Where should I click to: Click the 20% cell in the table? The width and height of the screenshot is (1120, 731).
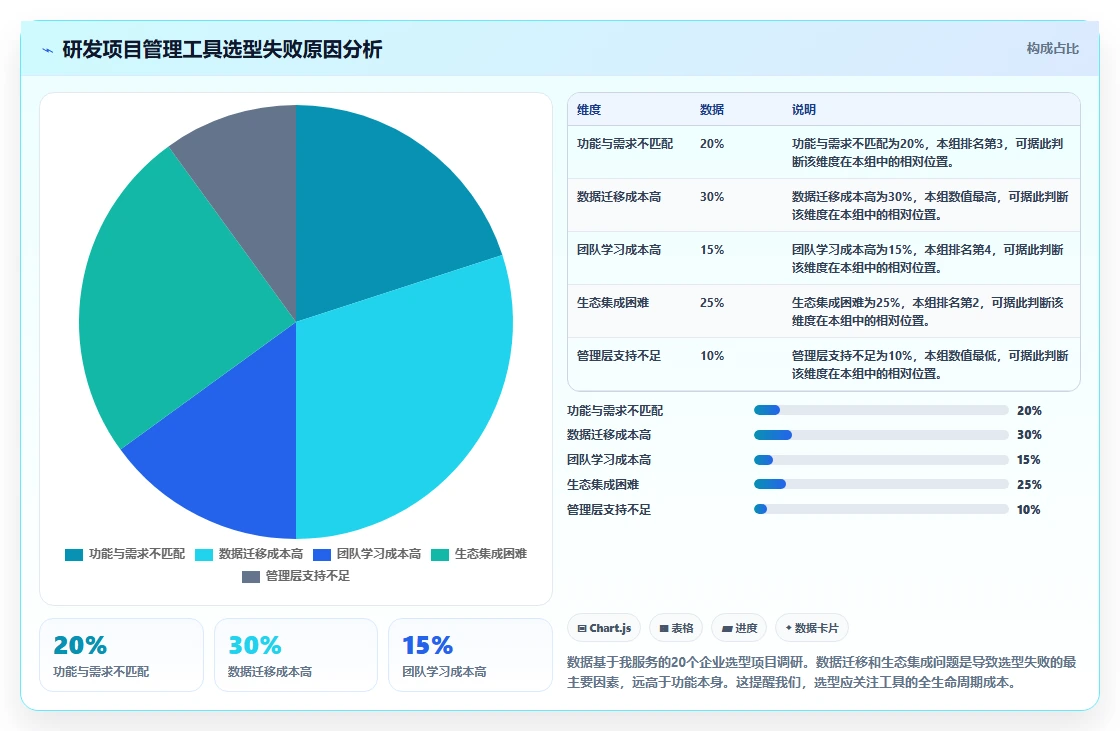point(711,144)
